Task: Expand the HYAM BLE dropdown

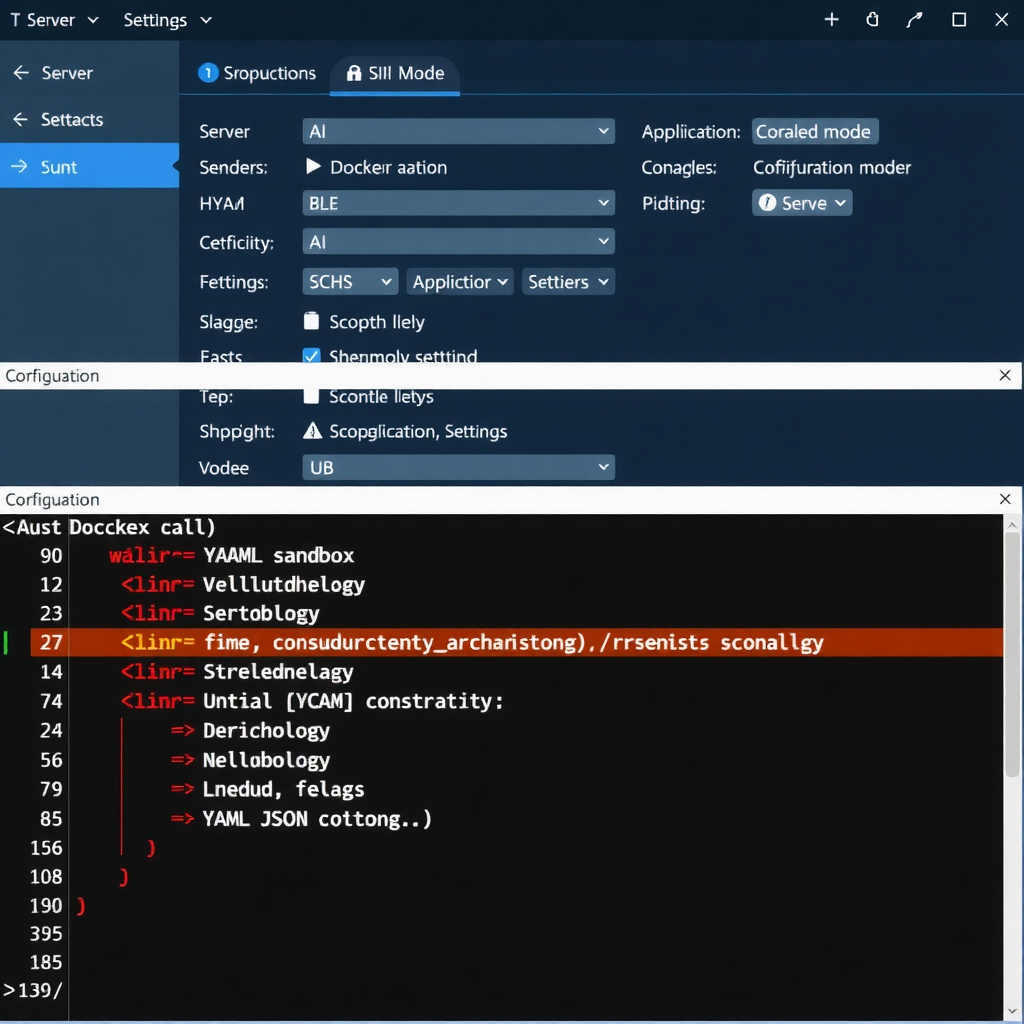Action: [x=458, y=203]
